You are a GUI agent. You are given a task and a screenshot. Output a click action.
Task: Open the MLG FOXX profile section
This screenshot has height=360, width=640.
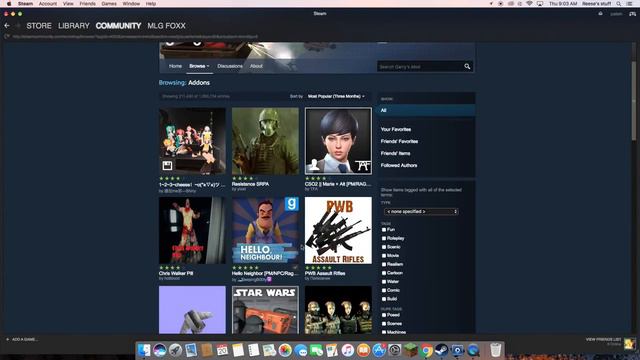tap(167, 26)
